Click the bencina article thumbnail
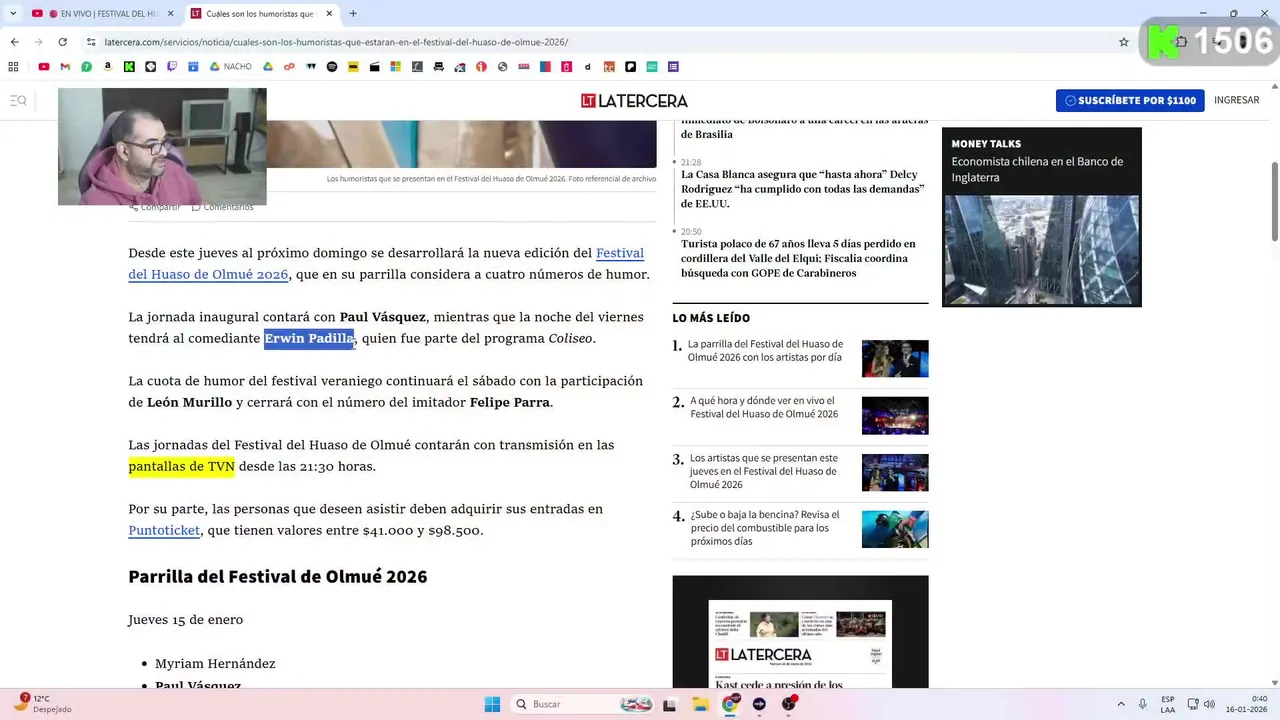The width and height of the screenshot is (1280, 720). [895, 529]
